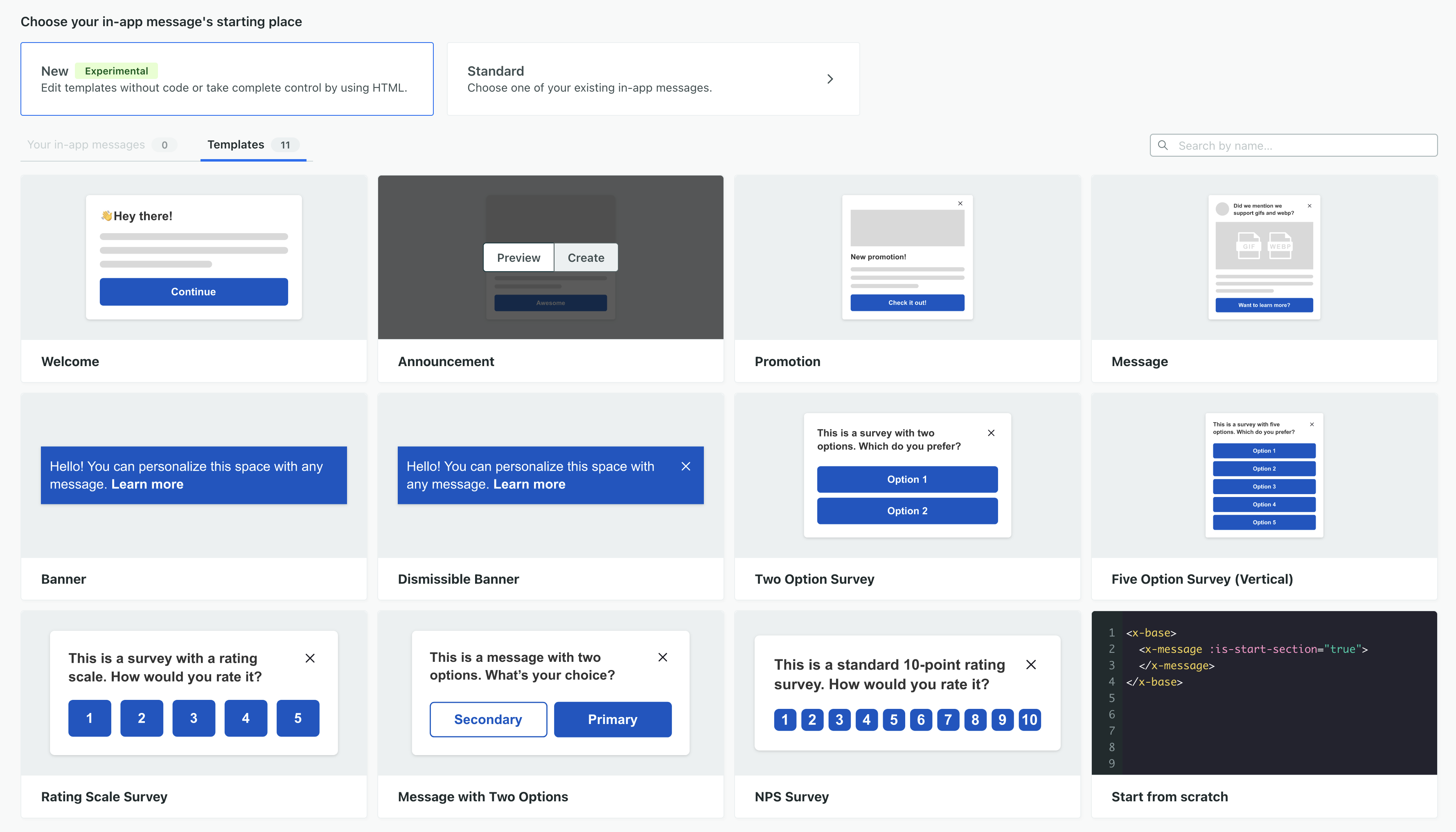
Task: Click the X on Message with Two Options preview
Action: click(x=663, y=657)
